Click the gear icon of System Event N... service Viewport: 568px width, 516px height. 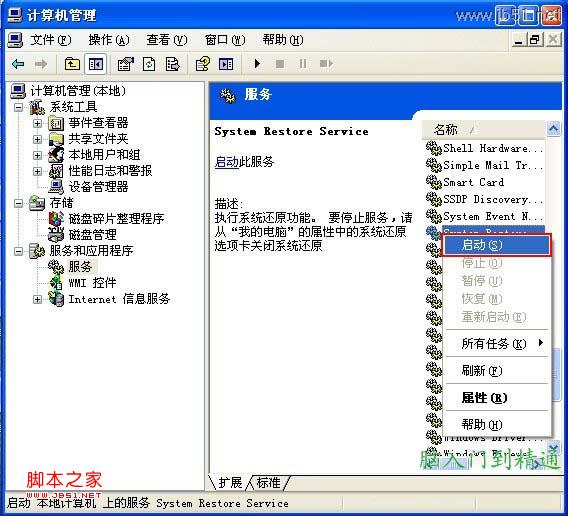click(434, 216)
